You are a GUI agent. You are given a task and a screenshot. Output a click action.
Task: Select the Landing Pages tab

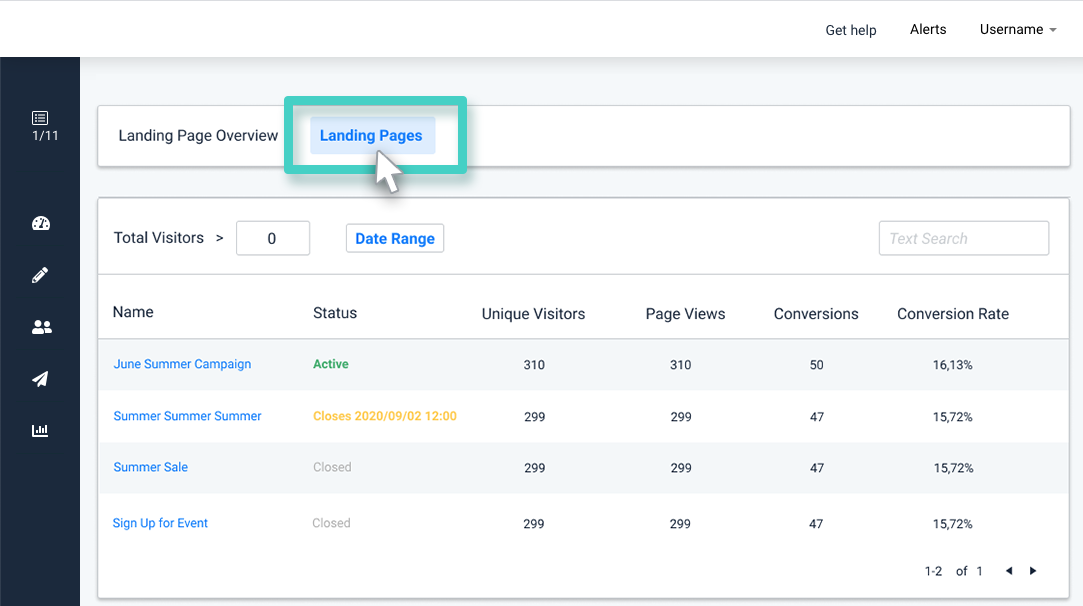coord(372,135)
